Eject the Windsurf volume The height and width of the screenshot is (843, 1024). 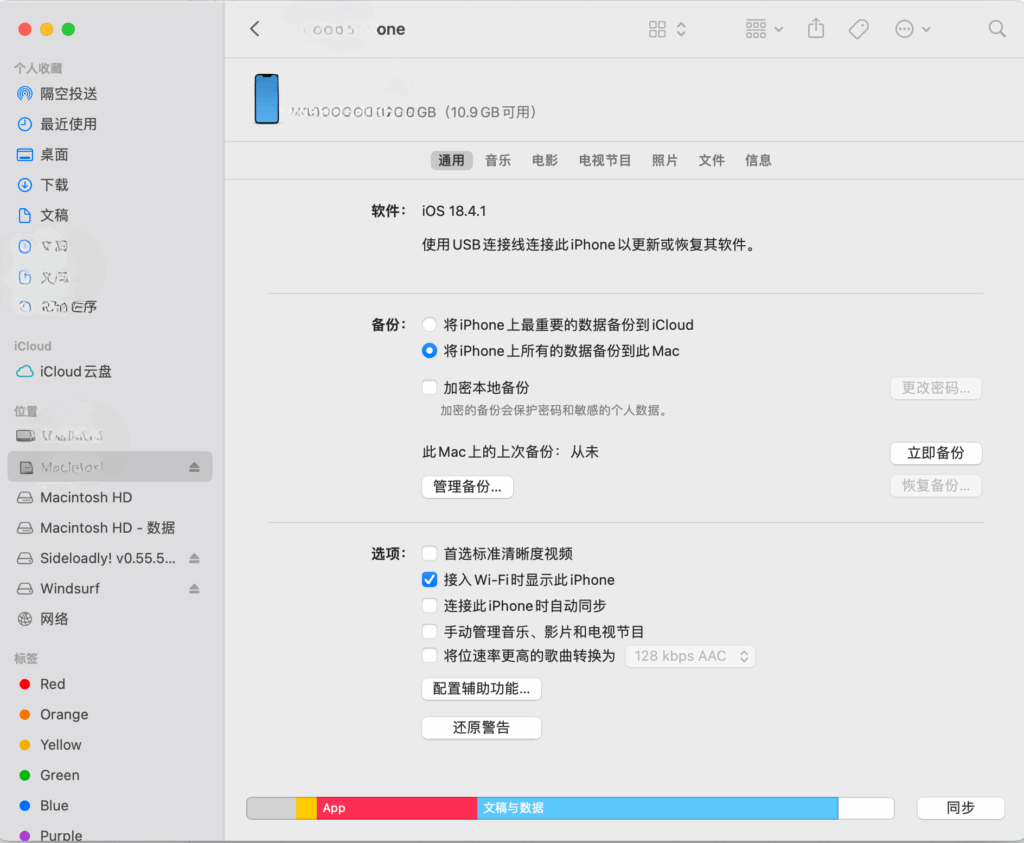(x=194, y=588)
